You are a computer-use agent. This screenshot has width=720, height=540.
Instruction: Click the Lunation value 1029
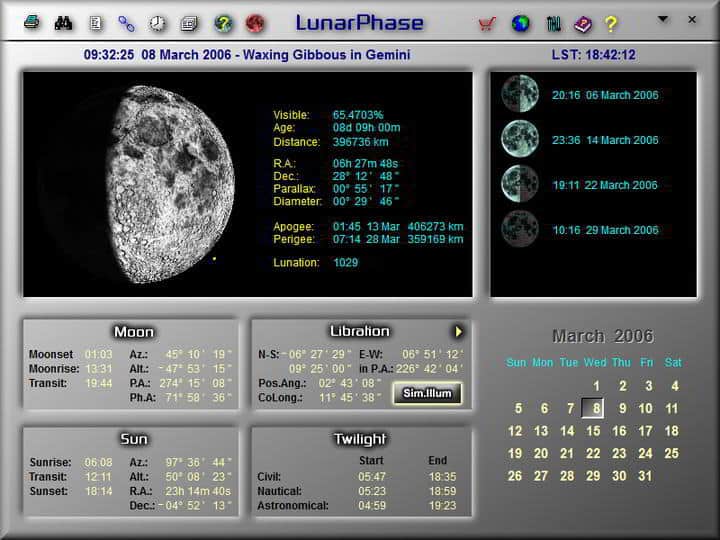[x=345, y=263]
